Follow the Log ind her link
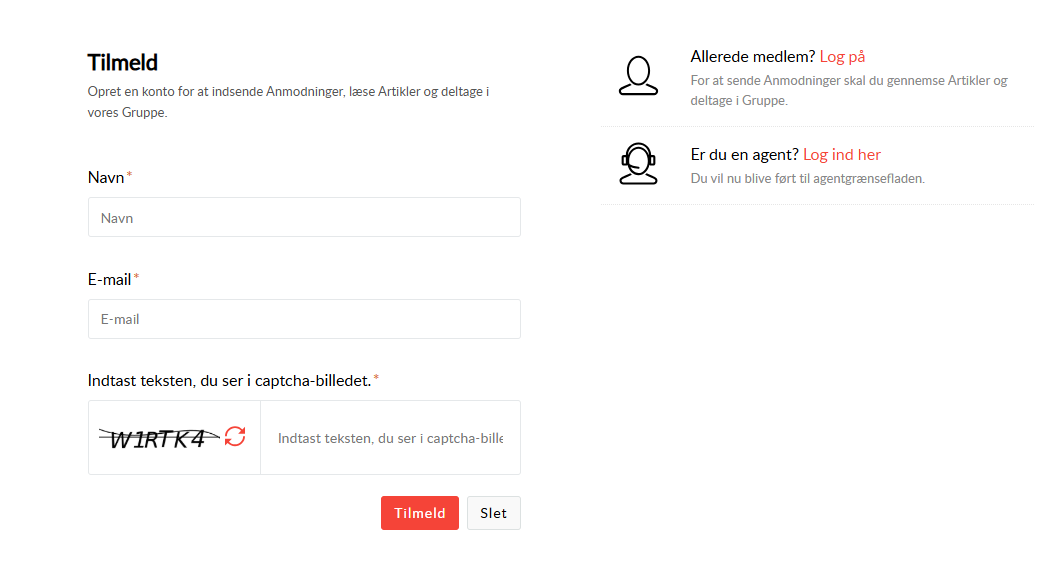 [841, 154]
